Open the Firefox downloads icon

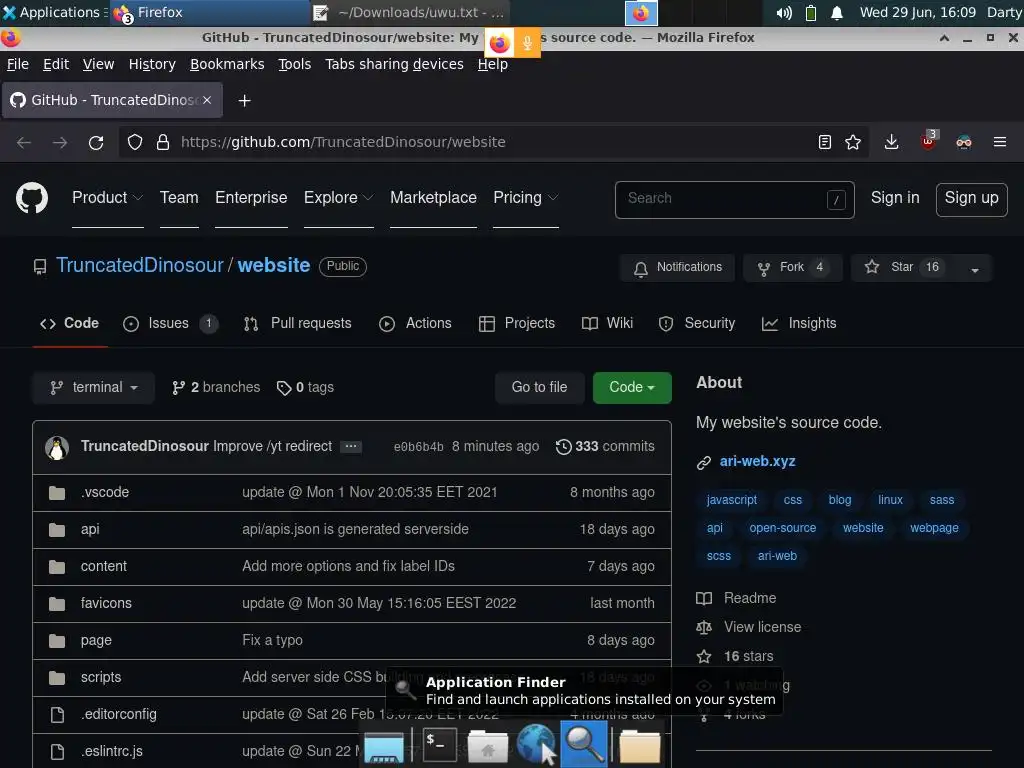(x=891, y=142)
